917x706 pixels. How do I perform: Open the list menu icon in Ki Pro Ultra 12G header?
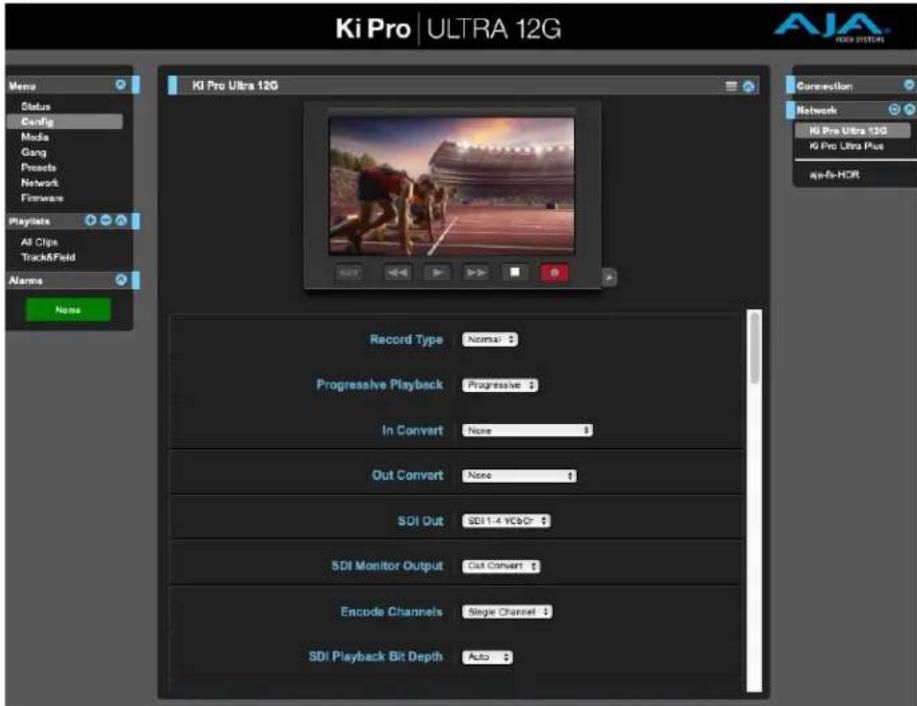pos(732,87)
